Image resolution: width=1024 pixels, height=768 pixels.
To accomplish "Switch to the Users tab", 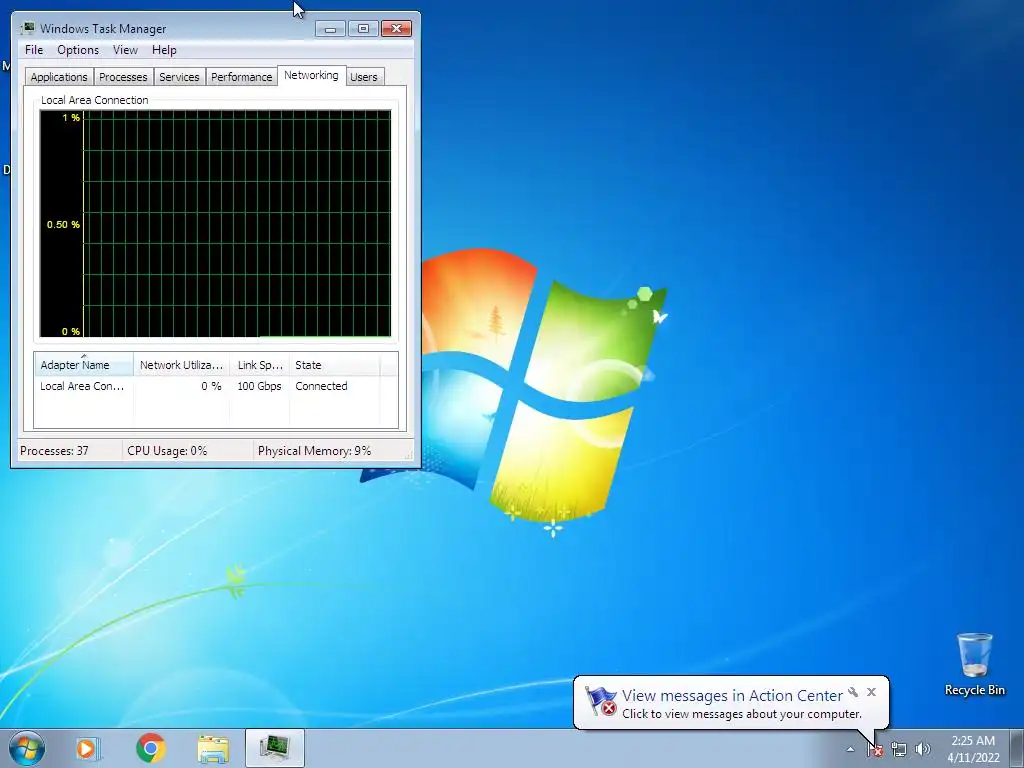I will (x=364, y=77).
